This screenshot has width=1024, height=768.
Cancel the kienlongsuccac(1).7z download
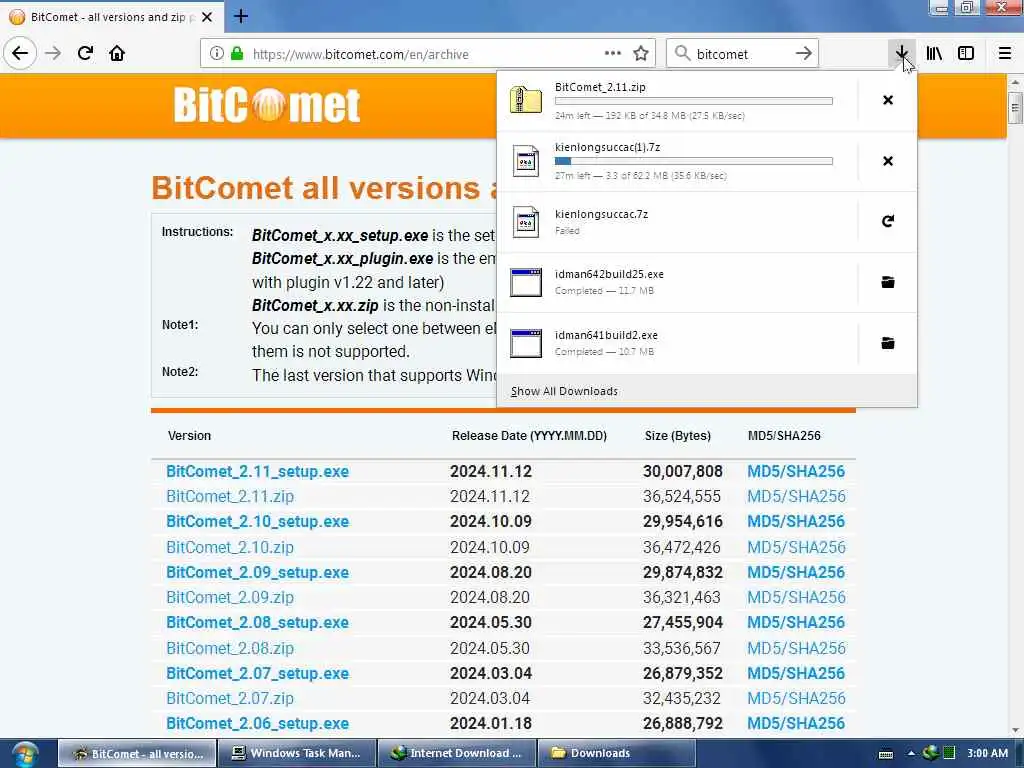[888, 161]
